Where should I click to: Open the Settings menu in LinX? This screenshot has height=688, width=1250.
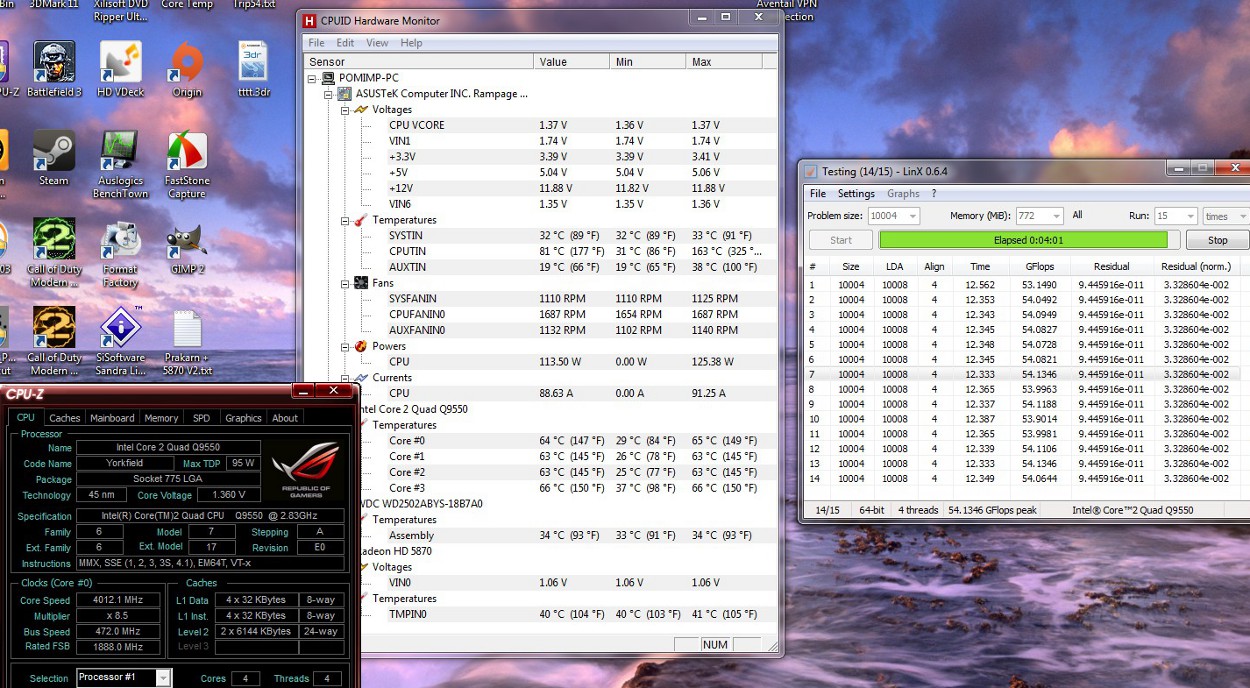click(x=856, y=194)
